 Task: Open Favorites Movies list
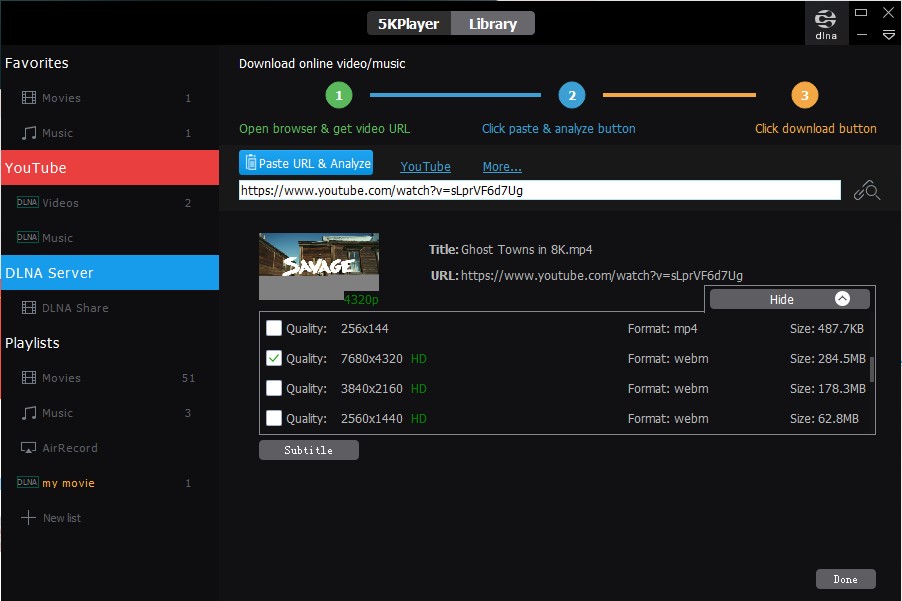(x=110, y=98)
